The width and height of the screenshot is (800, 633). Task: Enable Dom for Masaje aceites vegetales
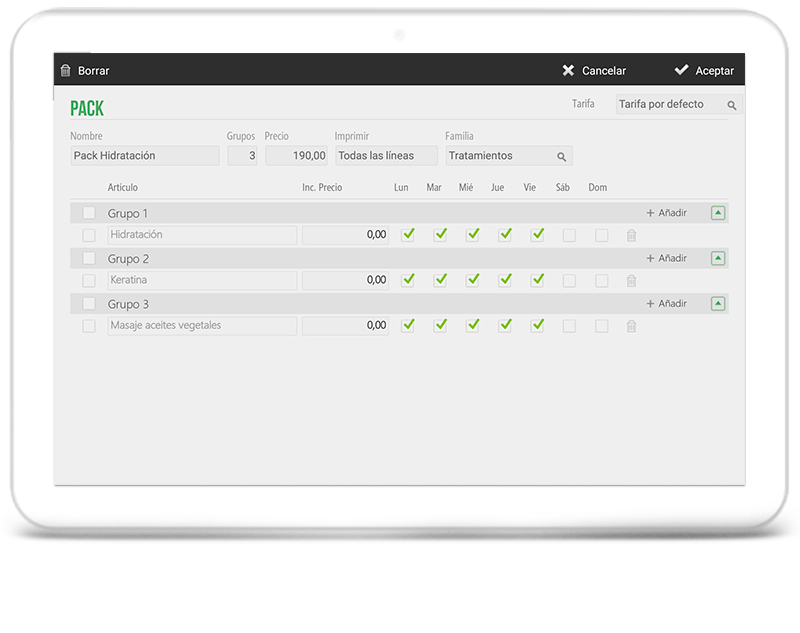tap(601, 326)
